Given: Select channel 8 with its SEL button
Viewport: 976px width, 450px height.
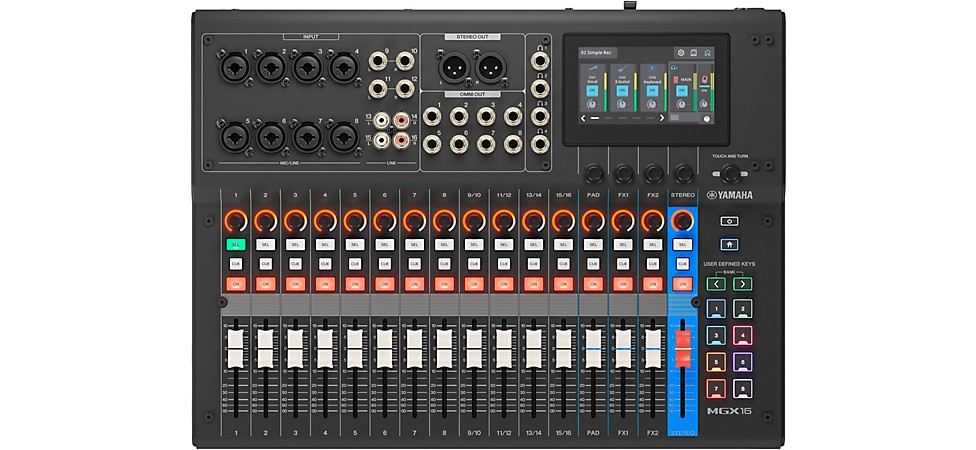Looking at the screenshot, I should (x=444, y=245).
